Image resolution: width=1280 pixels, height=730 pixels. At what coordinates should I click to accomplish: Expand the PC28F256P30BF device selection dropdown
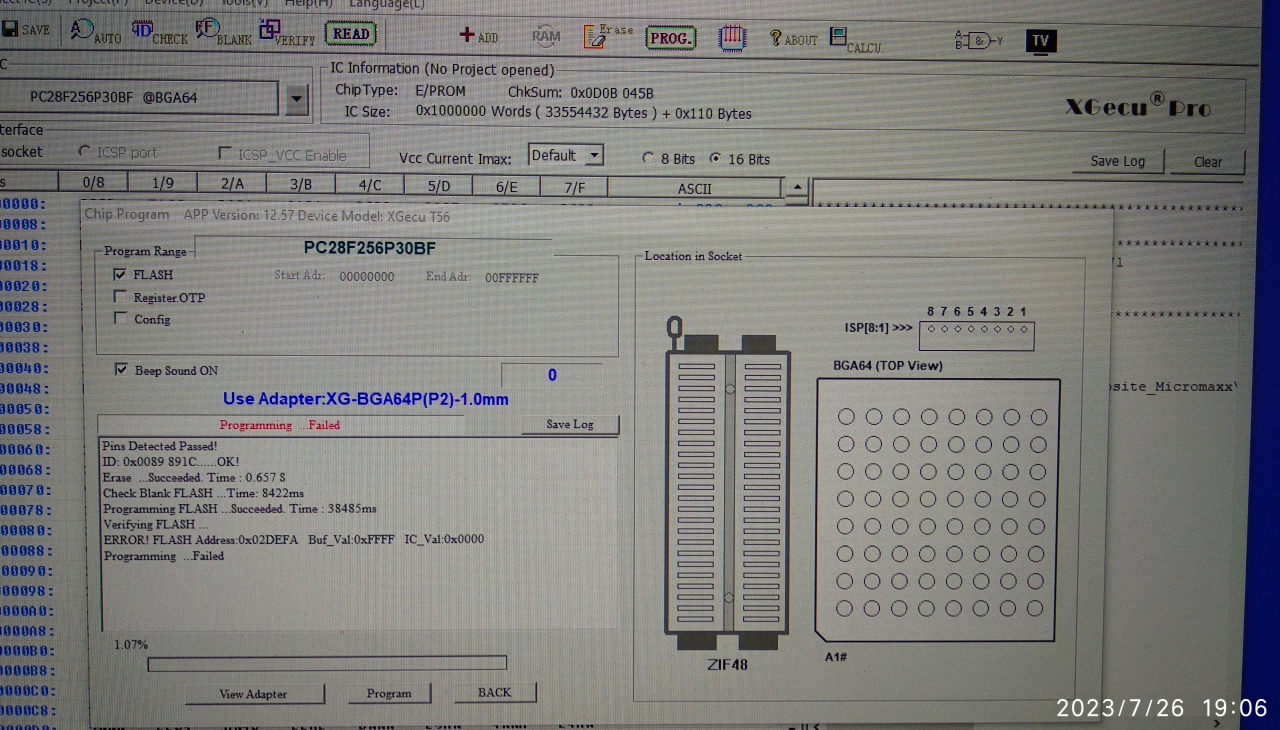click(296, 98)
